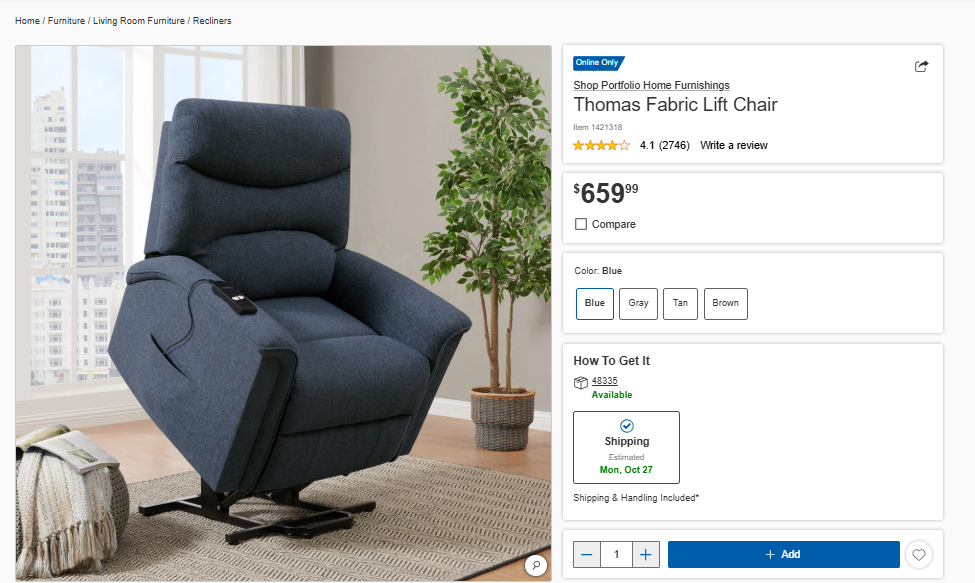Click the Shipping checkmark circle icon
975x583 pixels.
pyautogui.click(x=627, y=426)
